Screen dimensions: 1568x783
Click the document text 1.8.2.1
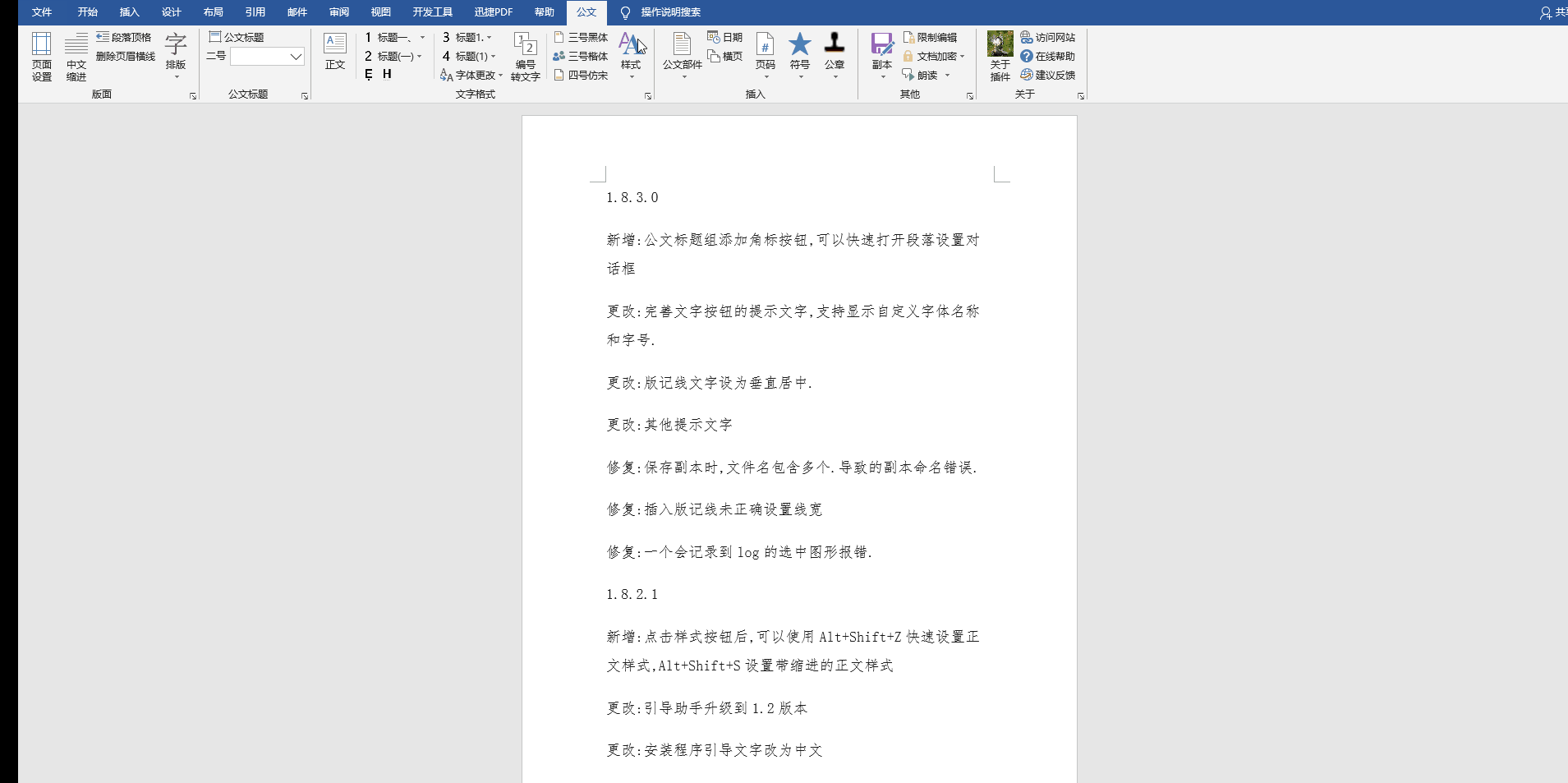pos(632,595)
